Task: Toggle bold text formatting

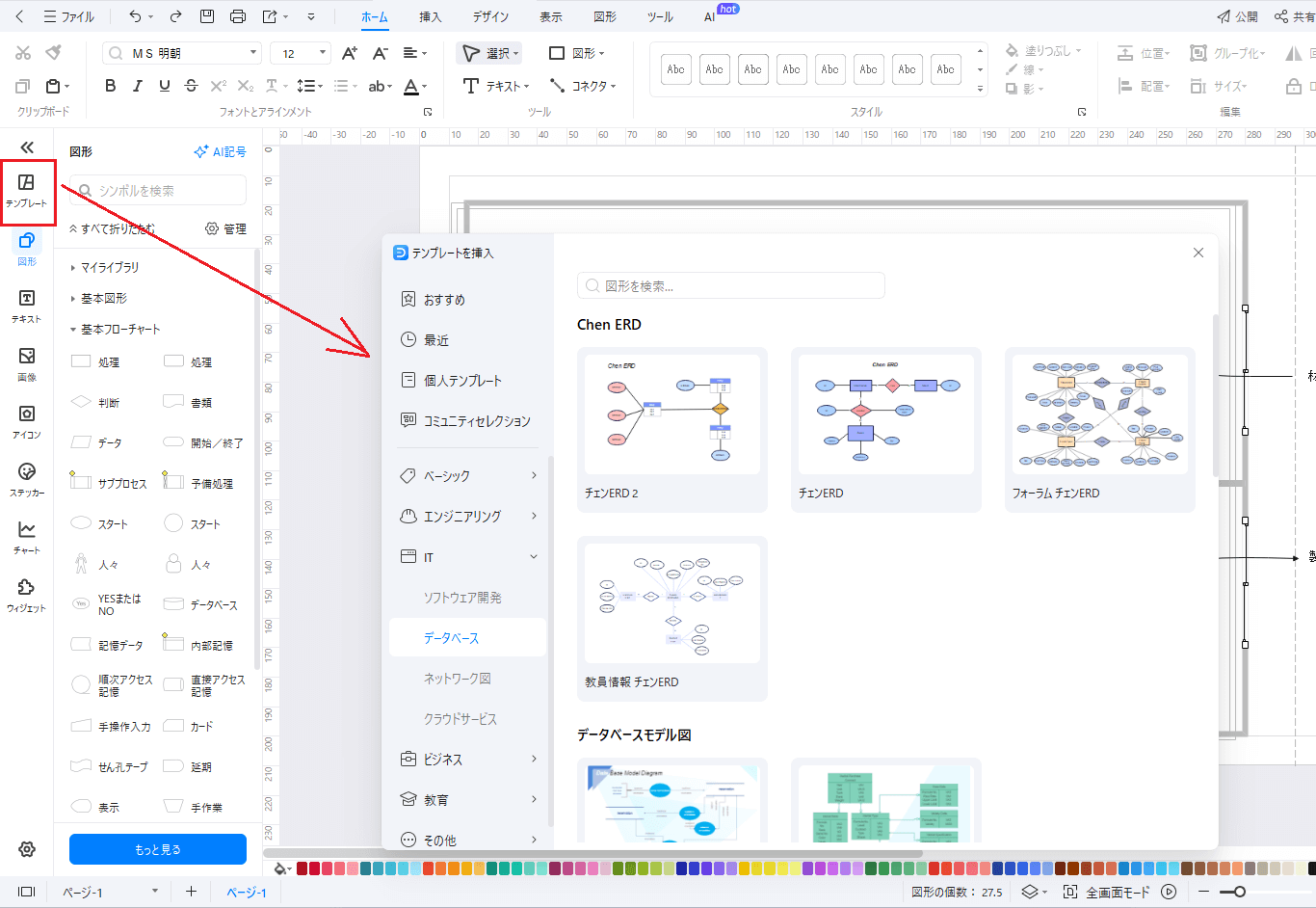Action: 111,86
